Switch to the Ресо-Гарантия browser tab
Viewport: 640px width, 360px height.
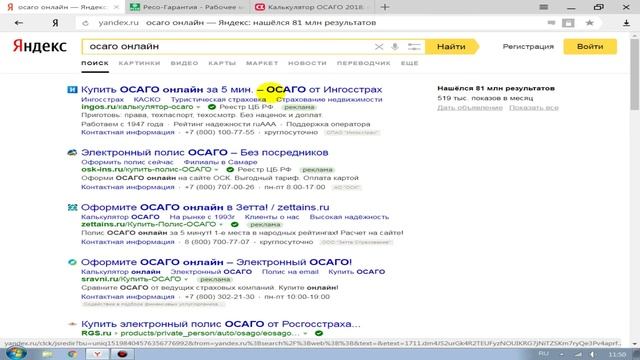(186, 7)
